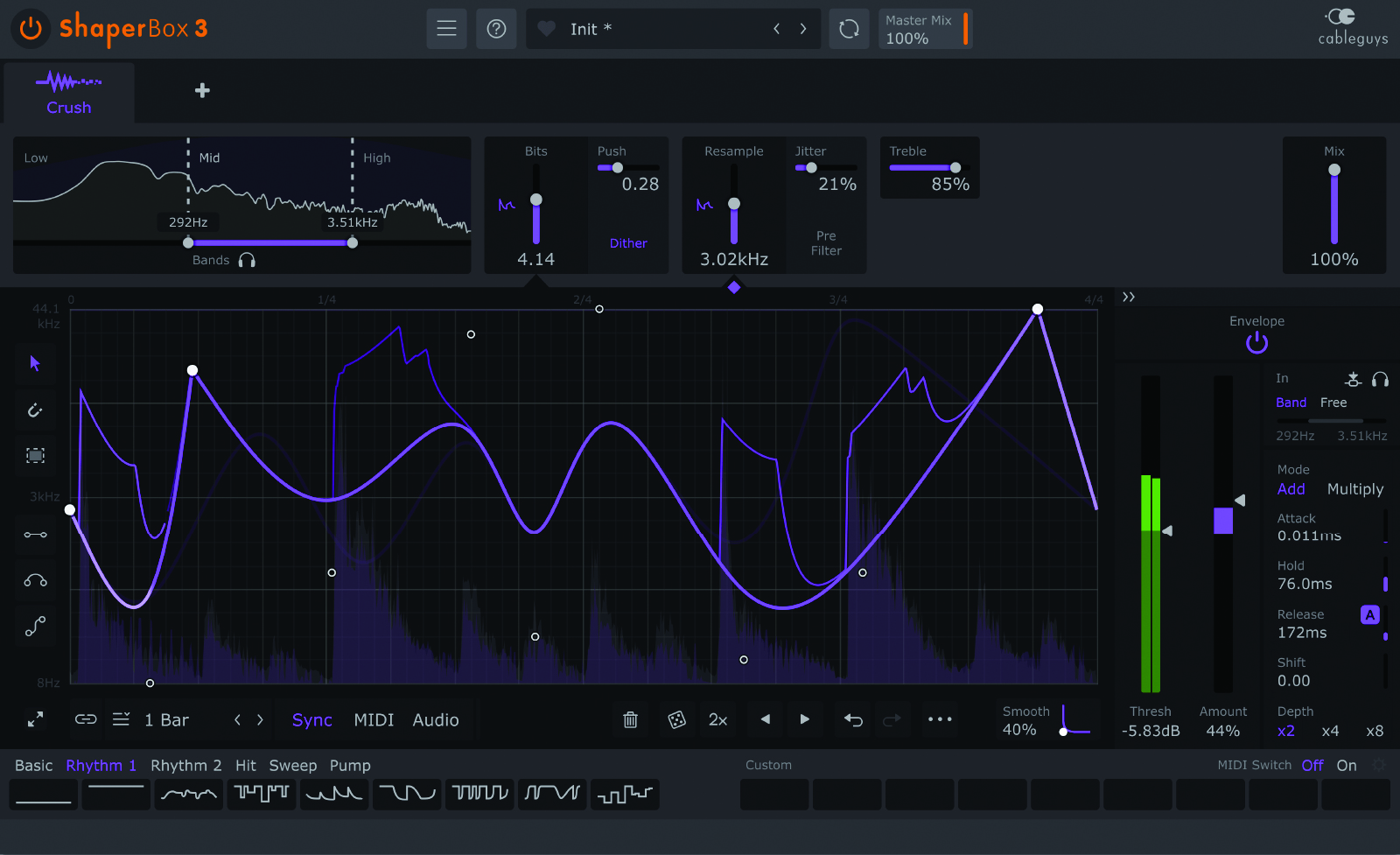Click the 2x double wave button
Image resolution: width=1400 pixels, height=855 pixels.
pyautogui.click(x=717, y=719)
